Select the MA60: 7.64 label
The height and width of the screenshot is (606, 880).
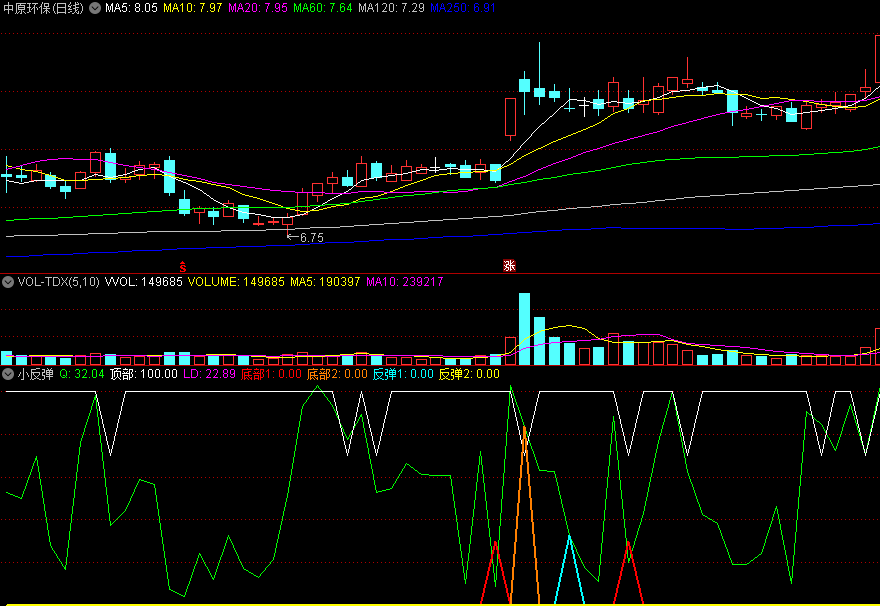point(323,8)
